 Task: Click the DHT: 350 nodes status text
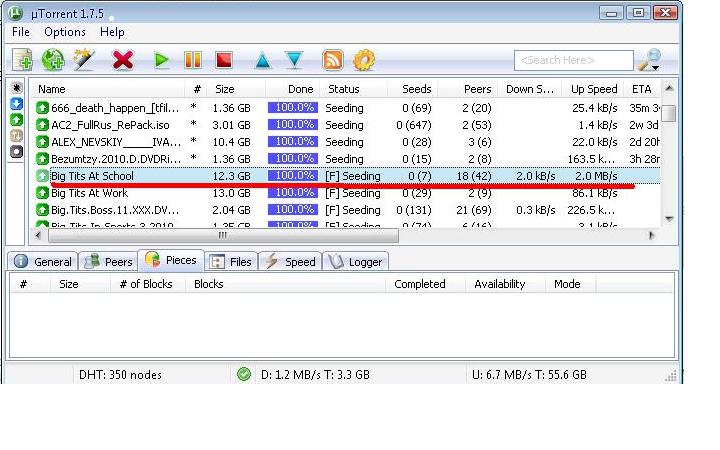point(120,375)
